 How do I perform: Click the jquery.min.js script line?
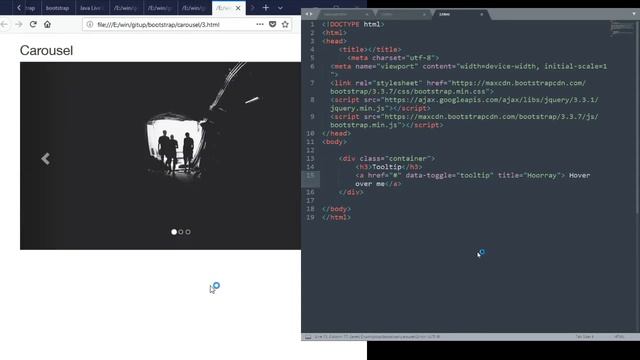(464, 104)
